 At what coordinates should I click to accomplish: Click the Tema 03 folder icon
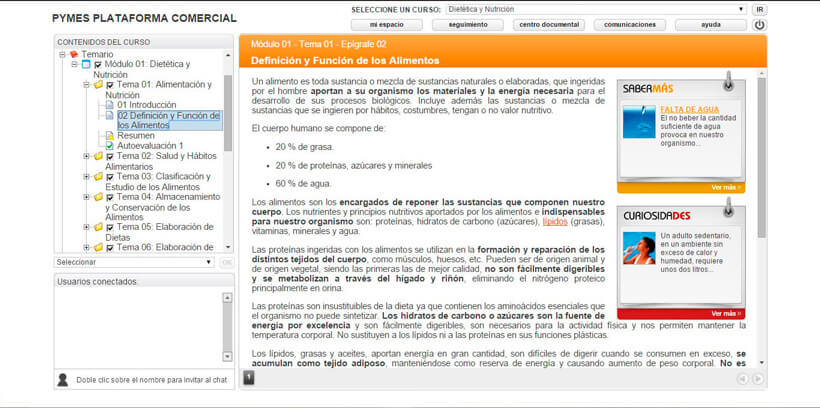98,177
